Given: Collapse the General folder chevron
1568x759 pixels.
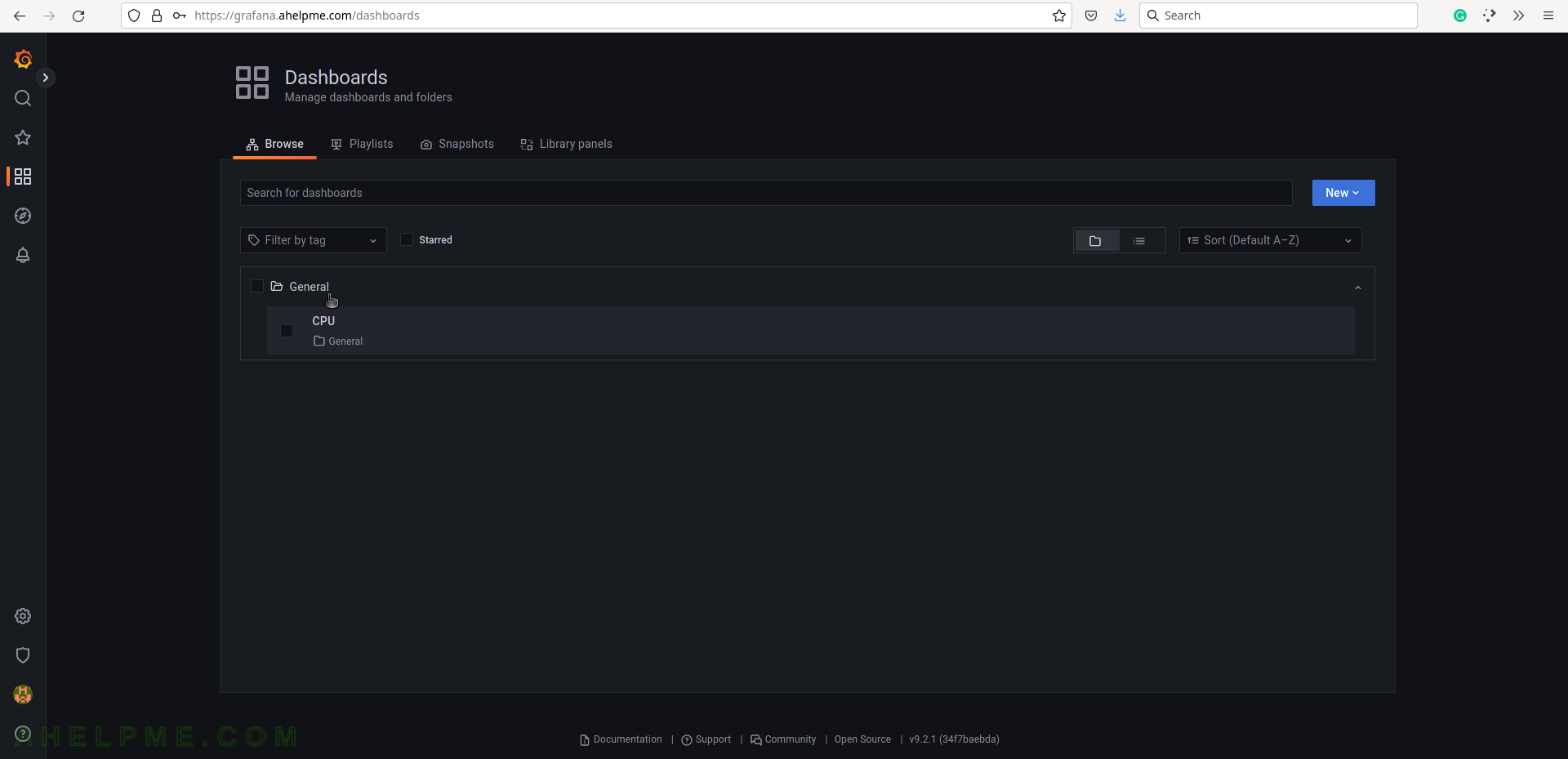Looking at the screenshot, I should pos(1358,288).
